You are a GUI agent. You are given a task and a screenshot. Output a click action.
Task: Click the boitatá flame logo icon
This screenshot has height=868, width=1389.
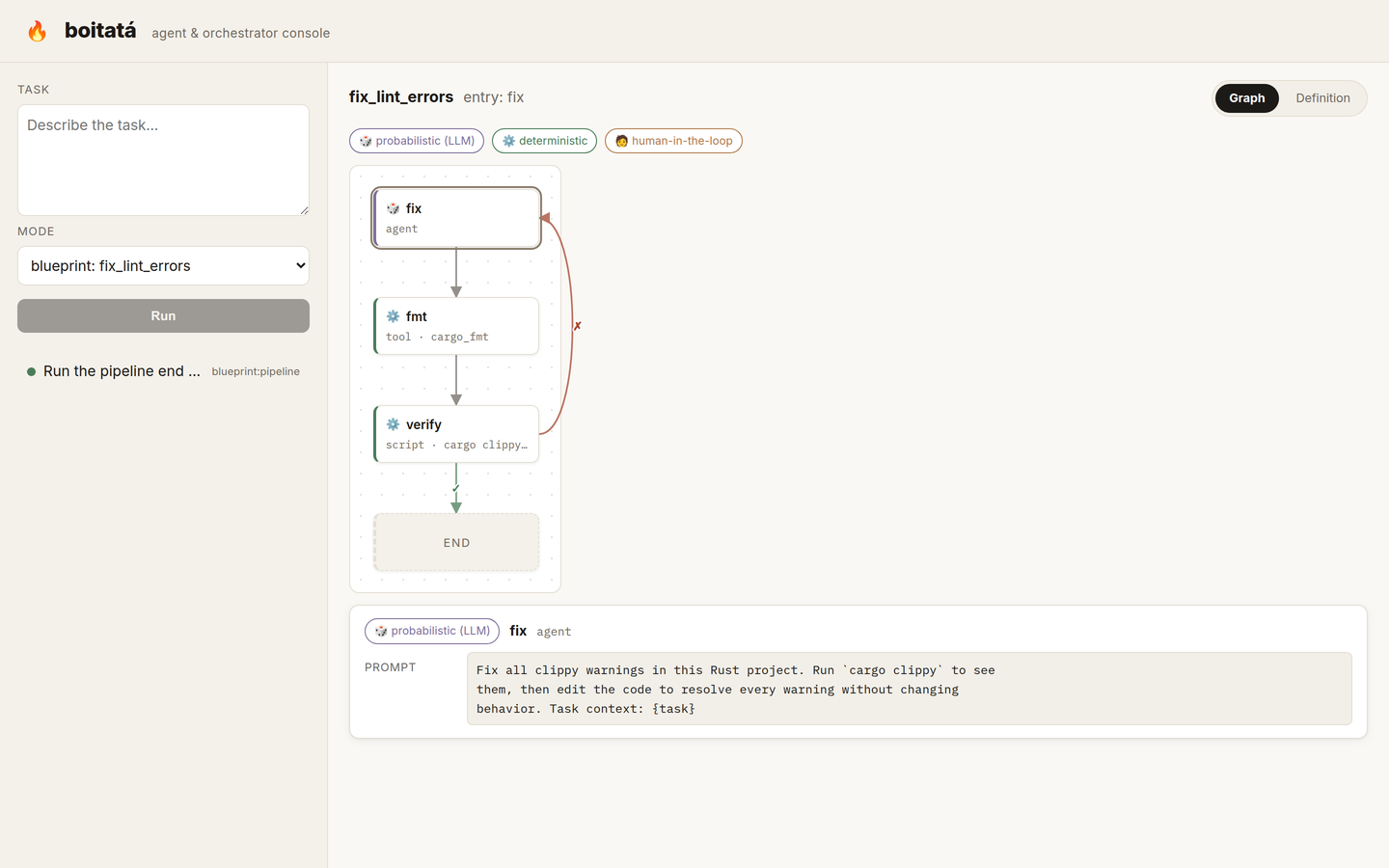click(37, 31)
